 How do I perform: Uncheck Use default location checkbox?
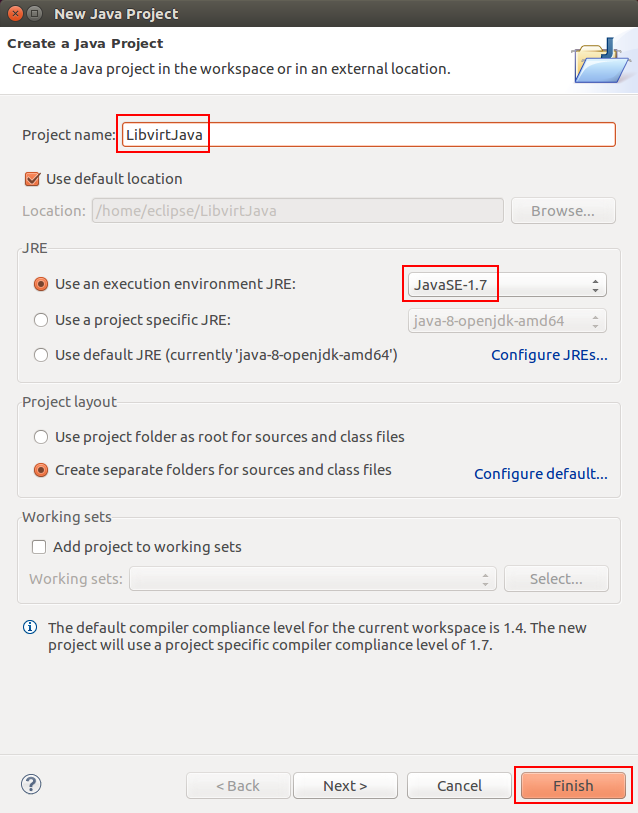click(x=32, y=179)
